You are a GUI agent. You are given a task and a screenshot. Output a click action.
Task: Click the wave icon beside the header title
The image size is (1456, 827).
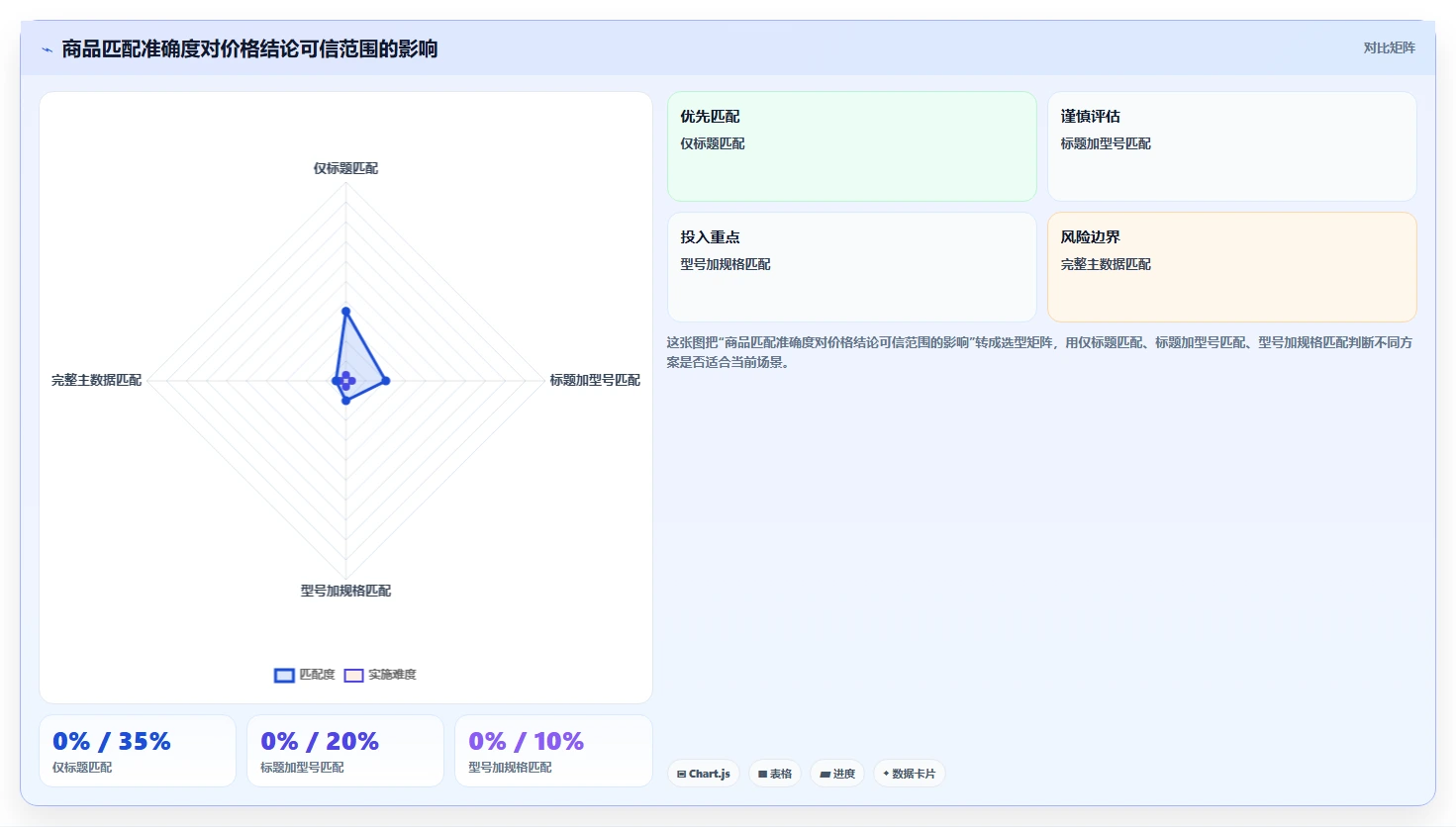point(47,49)
